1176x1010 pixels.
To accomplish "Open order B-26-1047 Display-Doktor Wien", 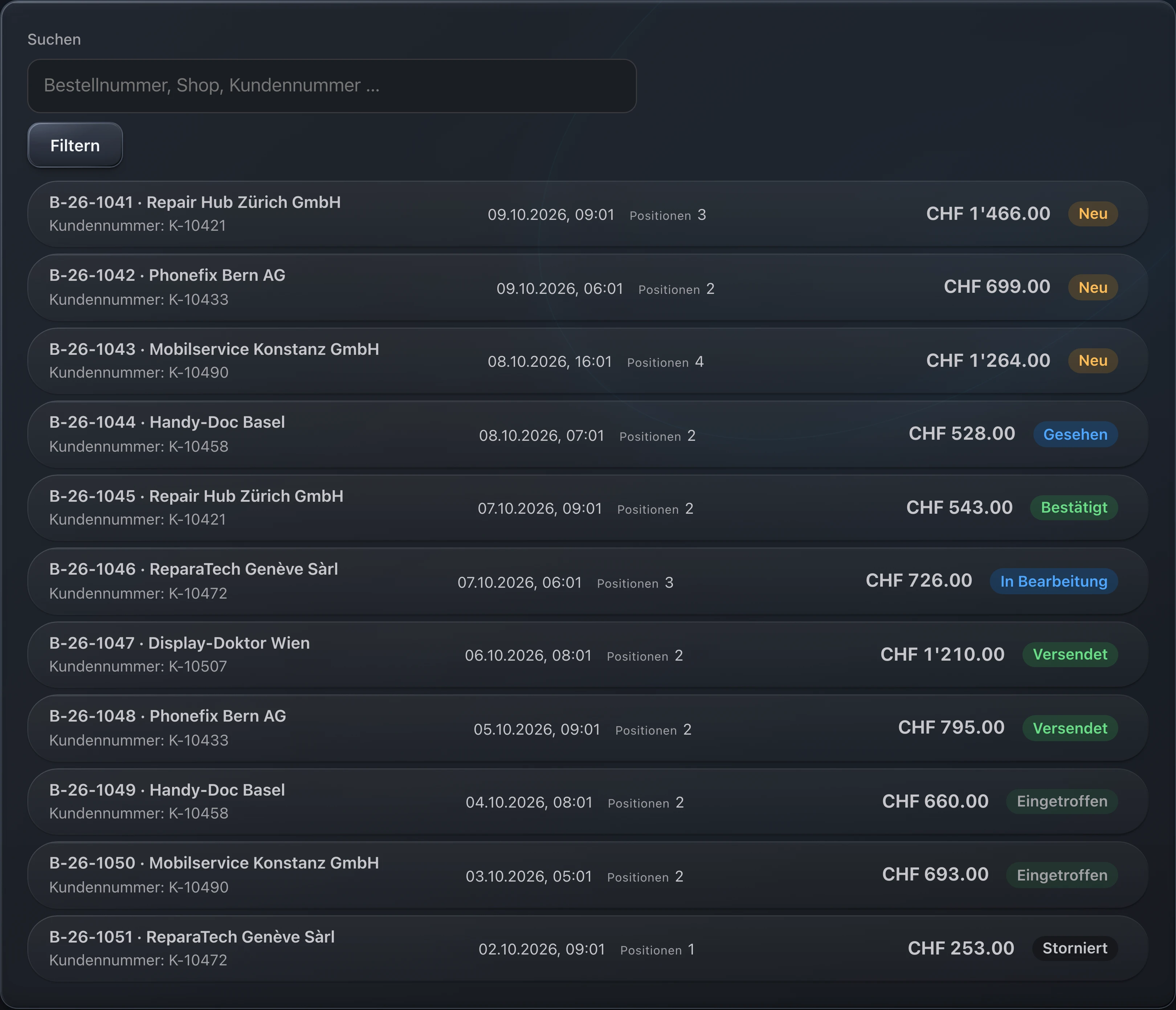I will [587, 655].
